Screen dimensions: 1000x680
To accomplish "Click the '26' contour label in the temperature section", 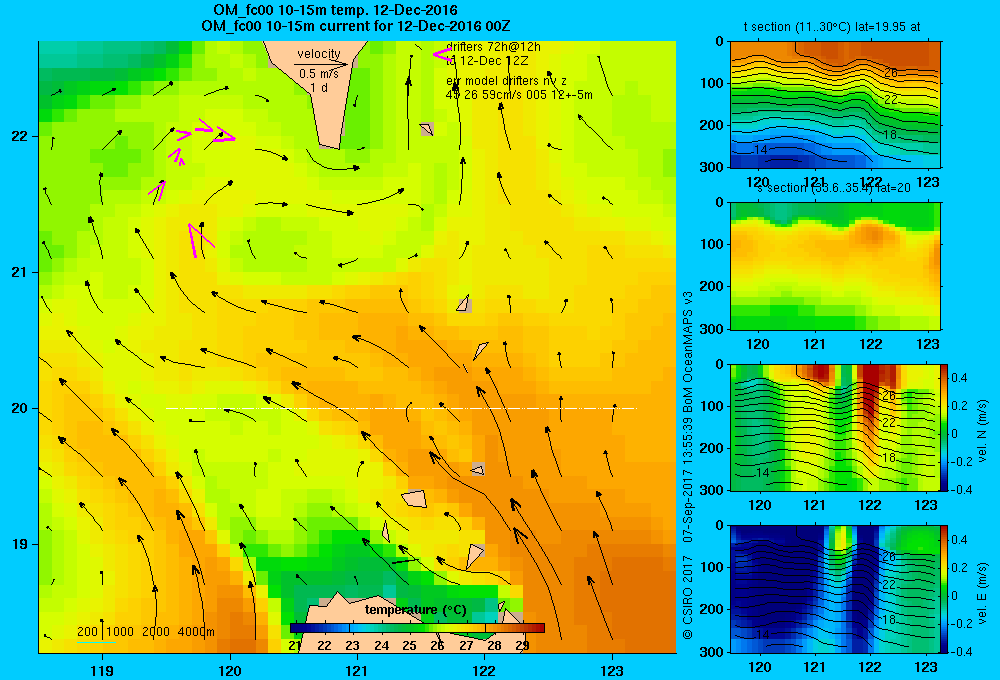I will pos(890,73).
